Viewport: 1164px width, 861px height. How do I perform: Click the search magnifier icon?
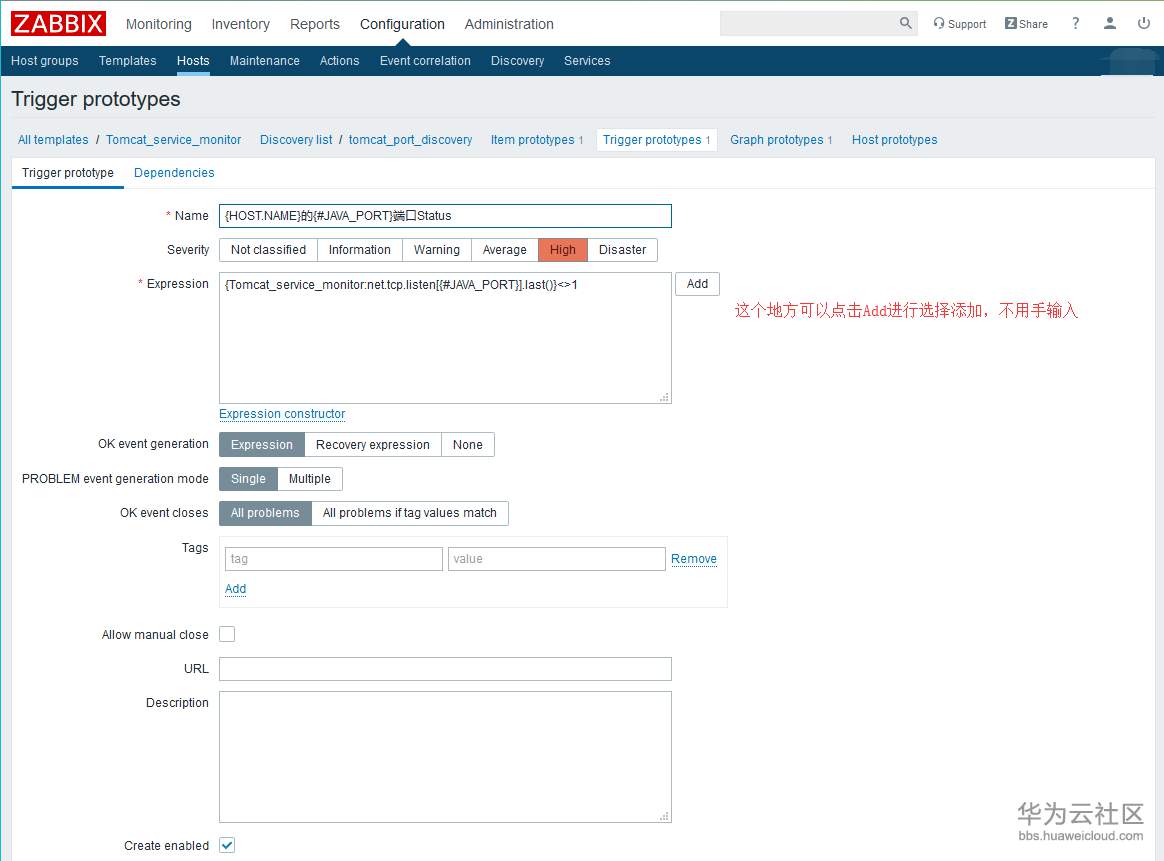click(x=905, y=23)
